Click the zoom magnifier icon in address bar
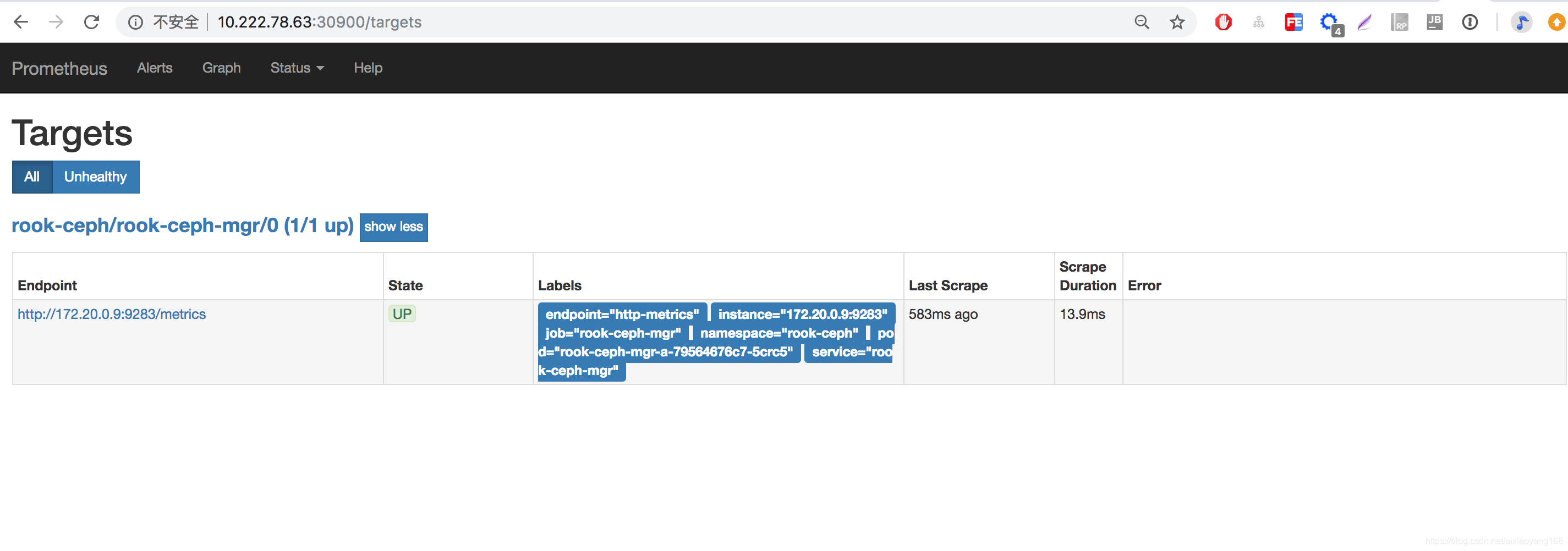Image resolution: width=1568 pixels, height=551 pixels. click(x=1141, y=23)
